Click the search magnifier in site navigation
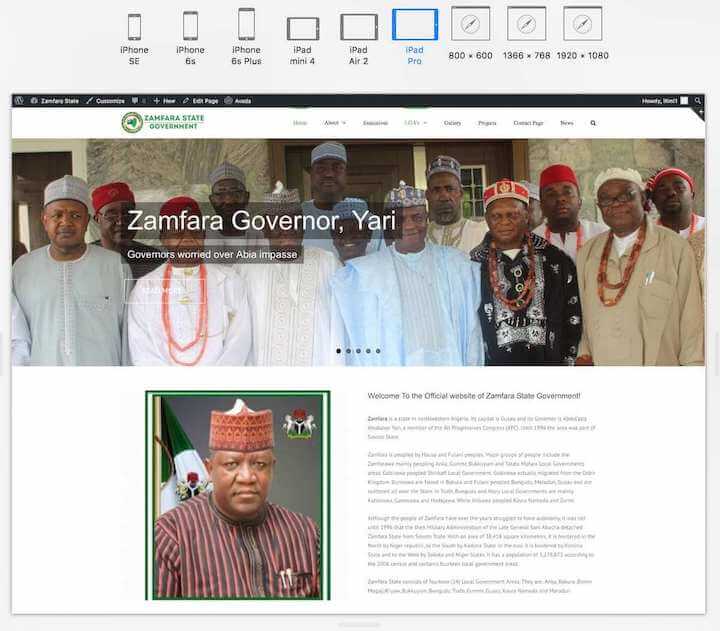The image size is (720, 631). [x=593, y=123]
